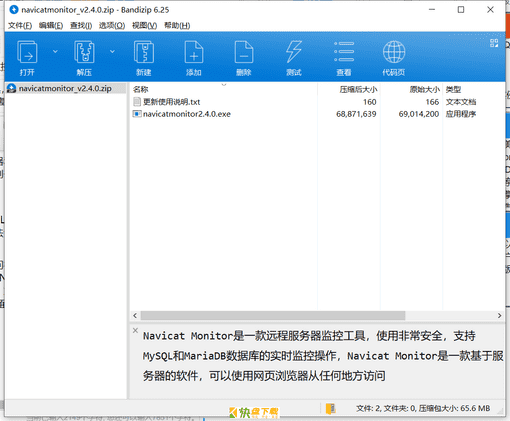This screenshot has height=421, width=510.
Task: Open the 视图(V) menu
Action: coord(144,26)
